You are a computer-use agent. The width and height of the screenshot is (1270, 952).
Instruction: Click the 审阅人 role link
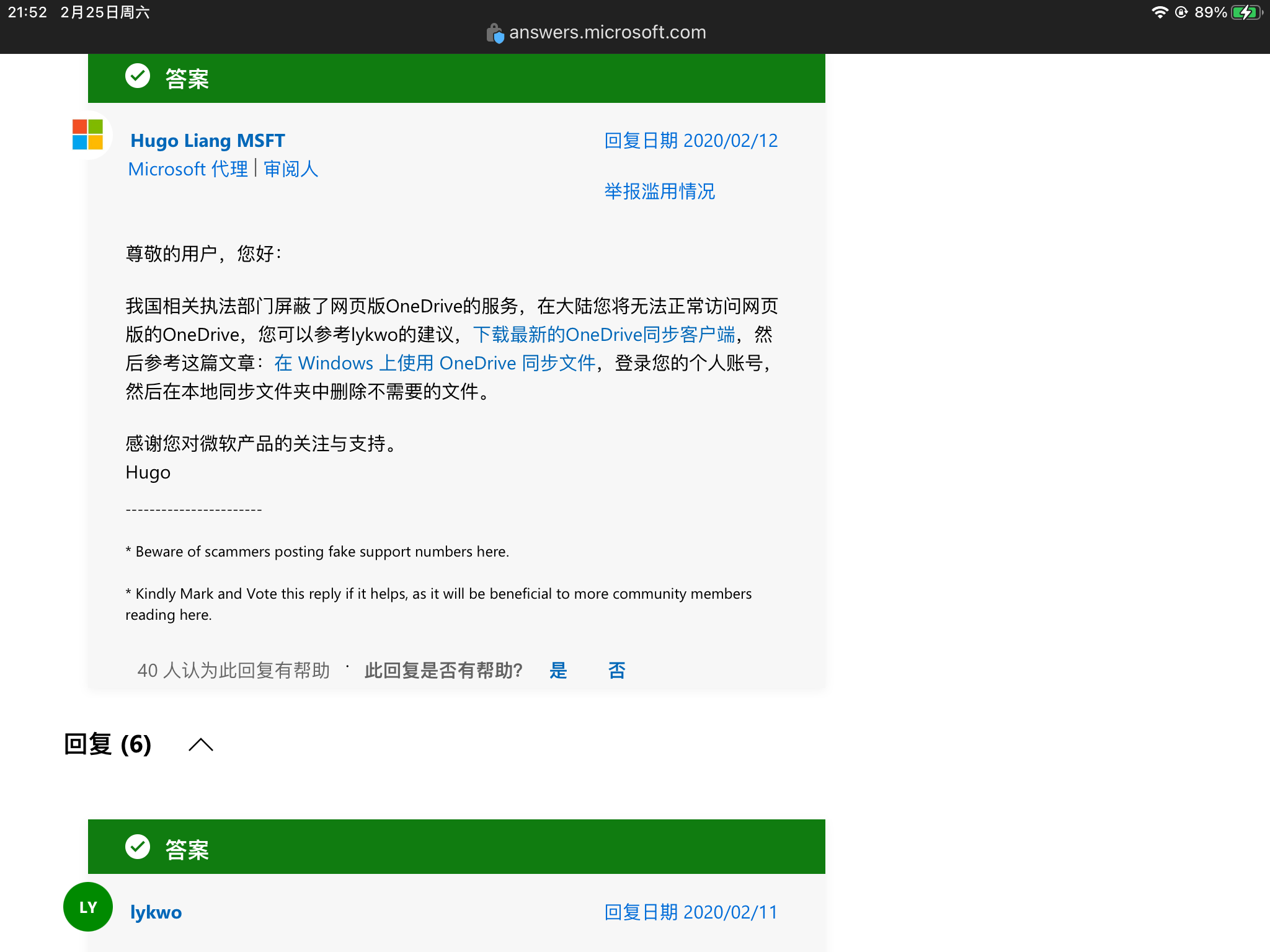tap(291, 169)
